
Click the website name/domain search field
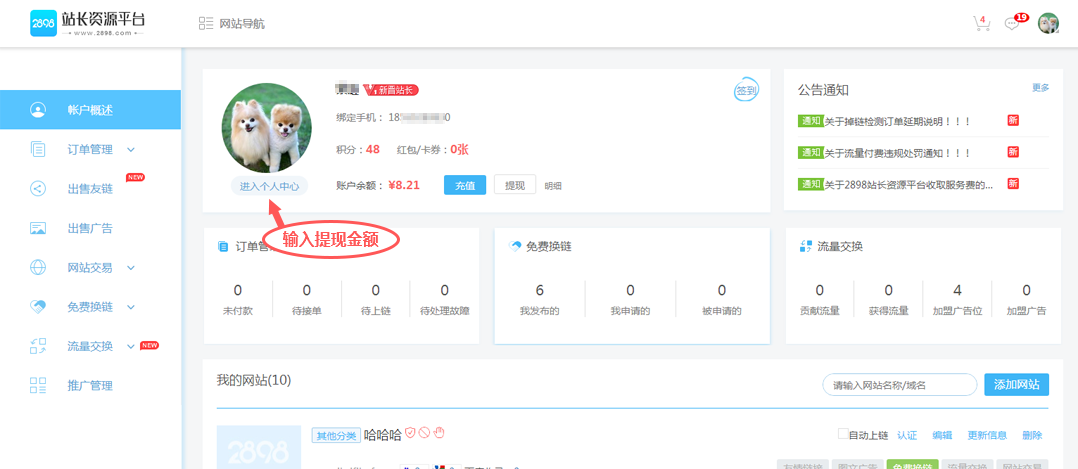point(898,385)
